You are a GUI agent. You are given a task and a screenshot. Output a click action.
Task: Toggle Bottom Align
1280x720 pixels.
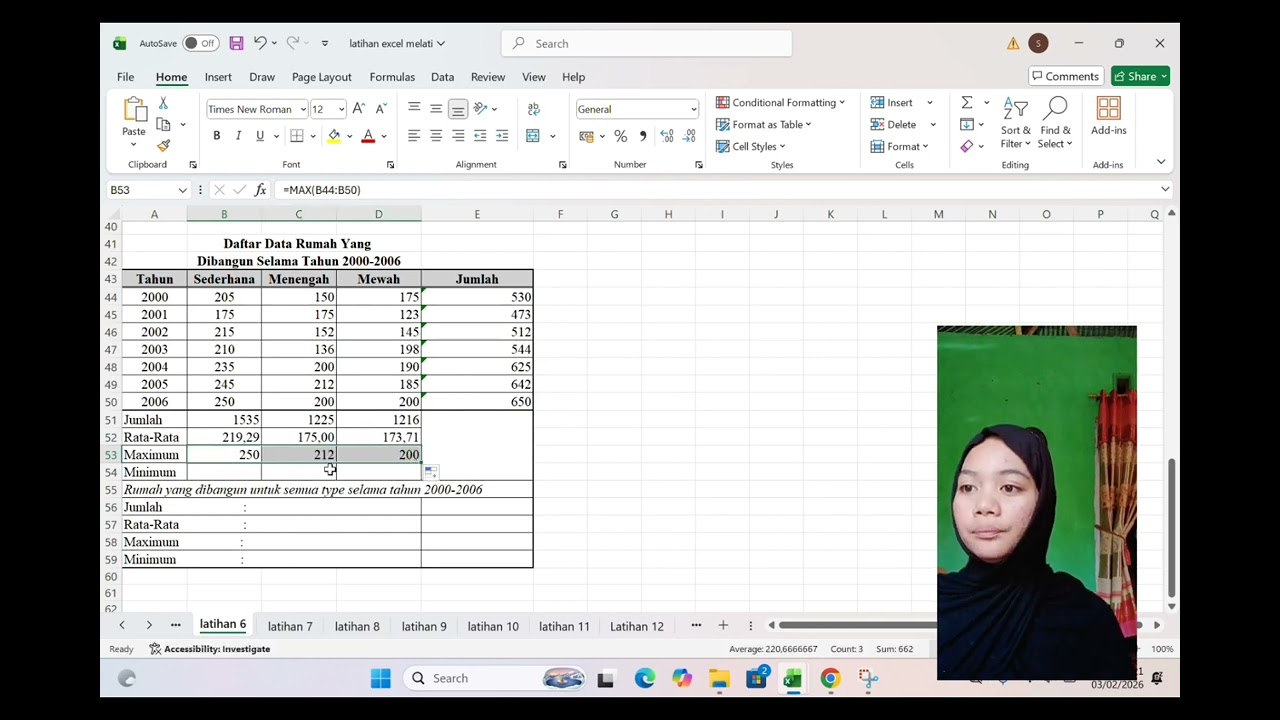click(458, 109)
